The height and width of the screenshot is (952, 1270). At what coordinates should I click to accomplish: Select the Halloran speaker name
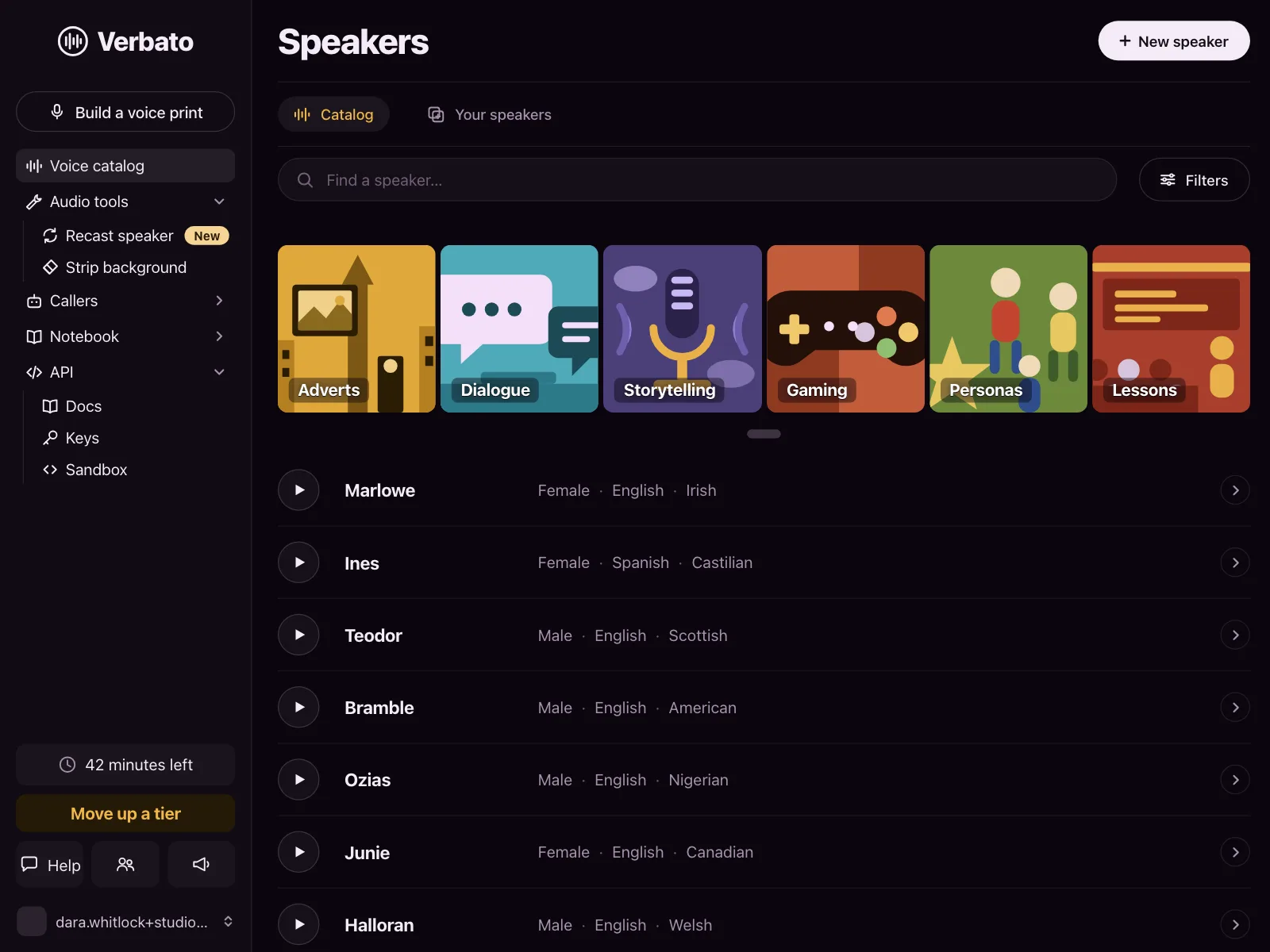click(379, 925)
